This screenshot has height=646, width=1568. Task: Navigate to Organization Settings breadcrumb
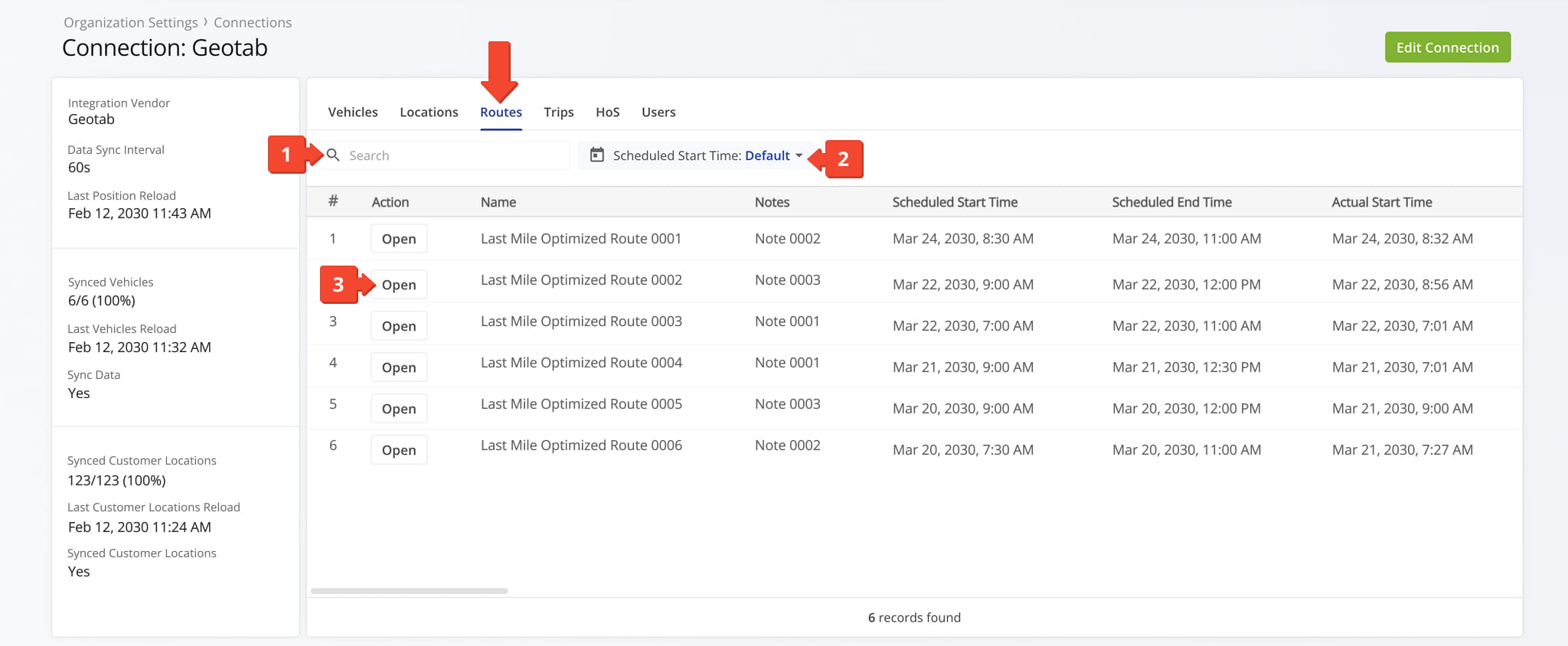pyautogui.click(x=130, y=23)
